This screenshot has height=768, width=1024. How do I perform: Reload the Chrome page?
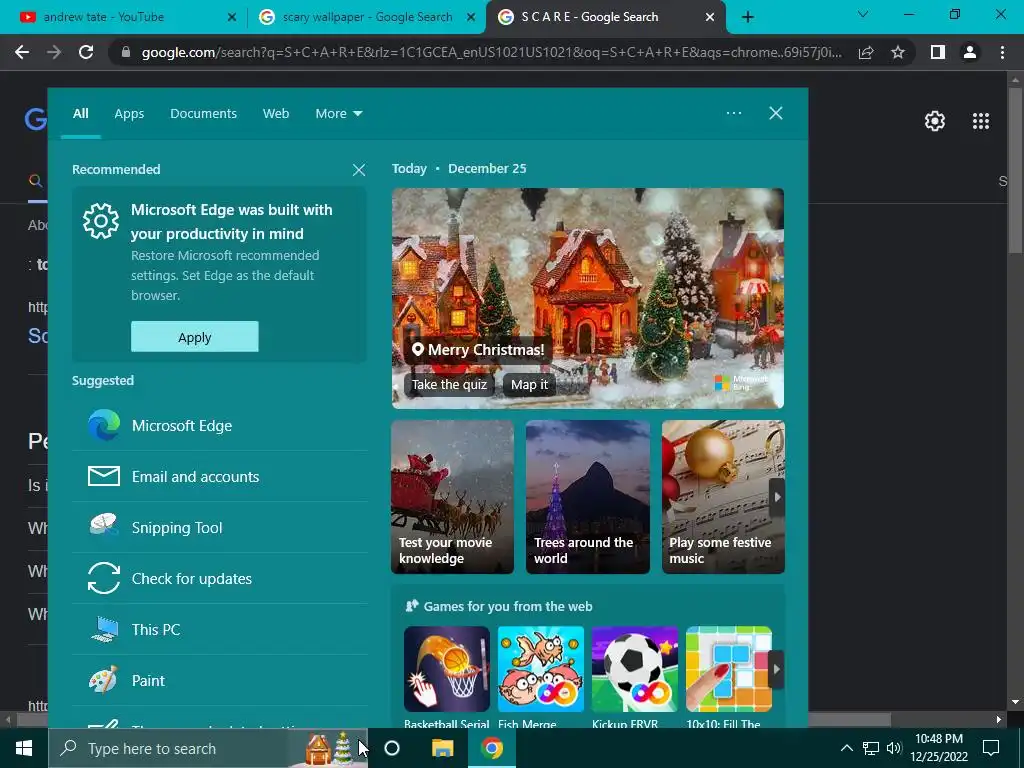point(86,52)
